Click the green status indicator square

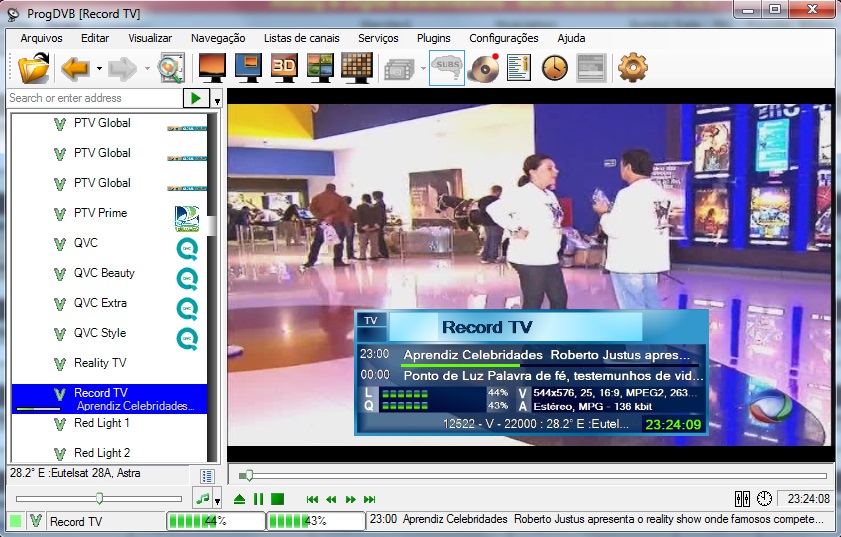coord(16,520)
